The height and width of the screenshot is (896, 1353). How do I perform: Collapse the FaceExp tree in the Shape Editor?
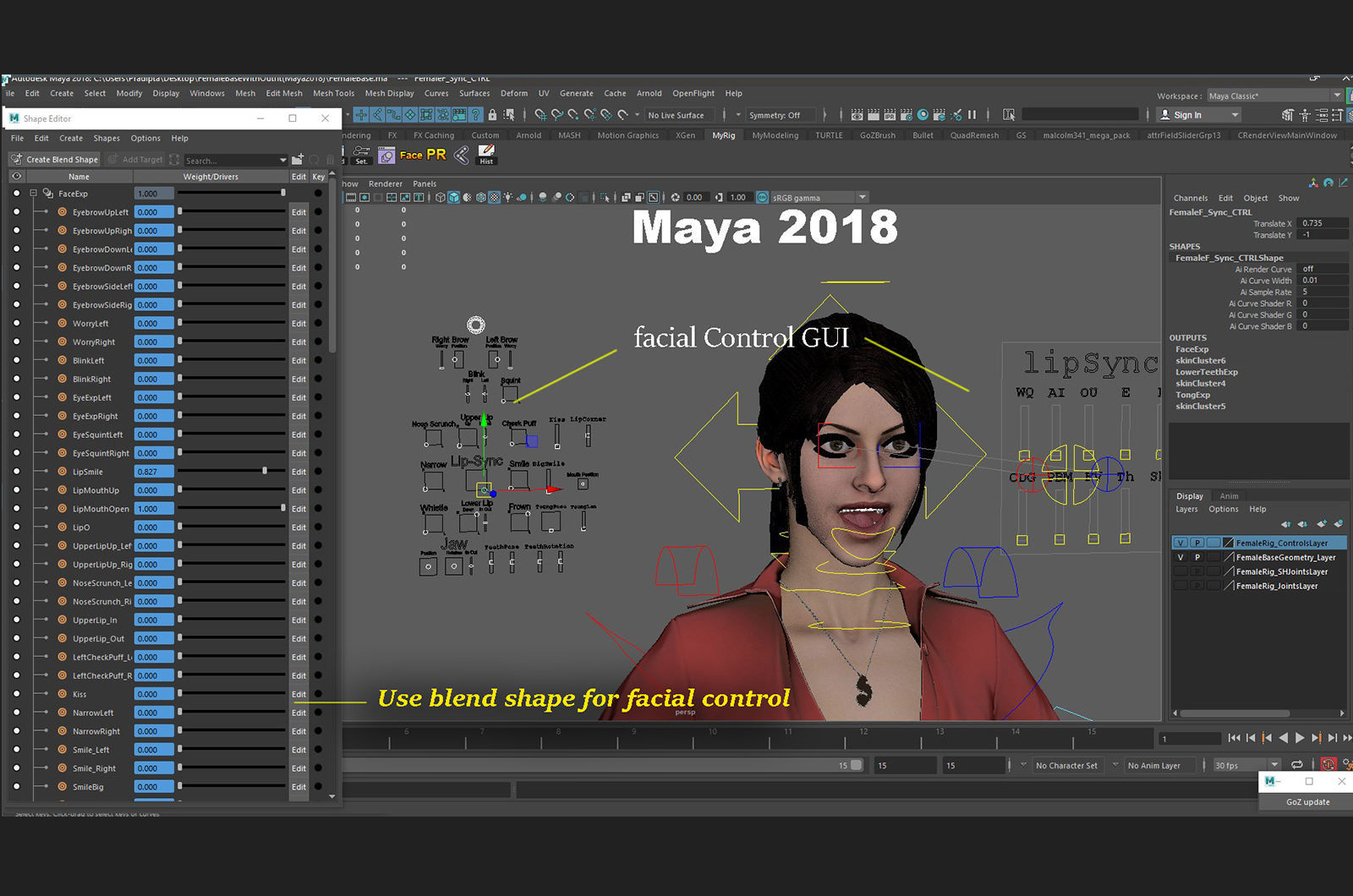click(34, 193)
